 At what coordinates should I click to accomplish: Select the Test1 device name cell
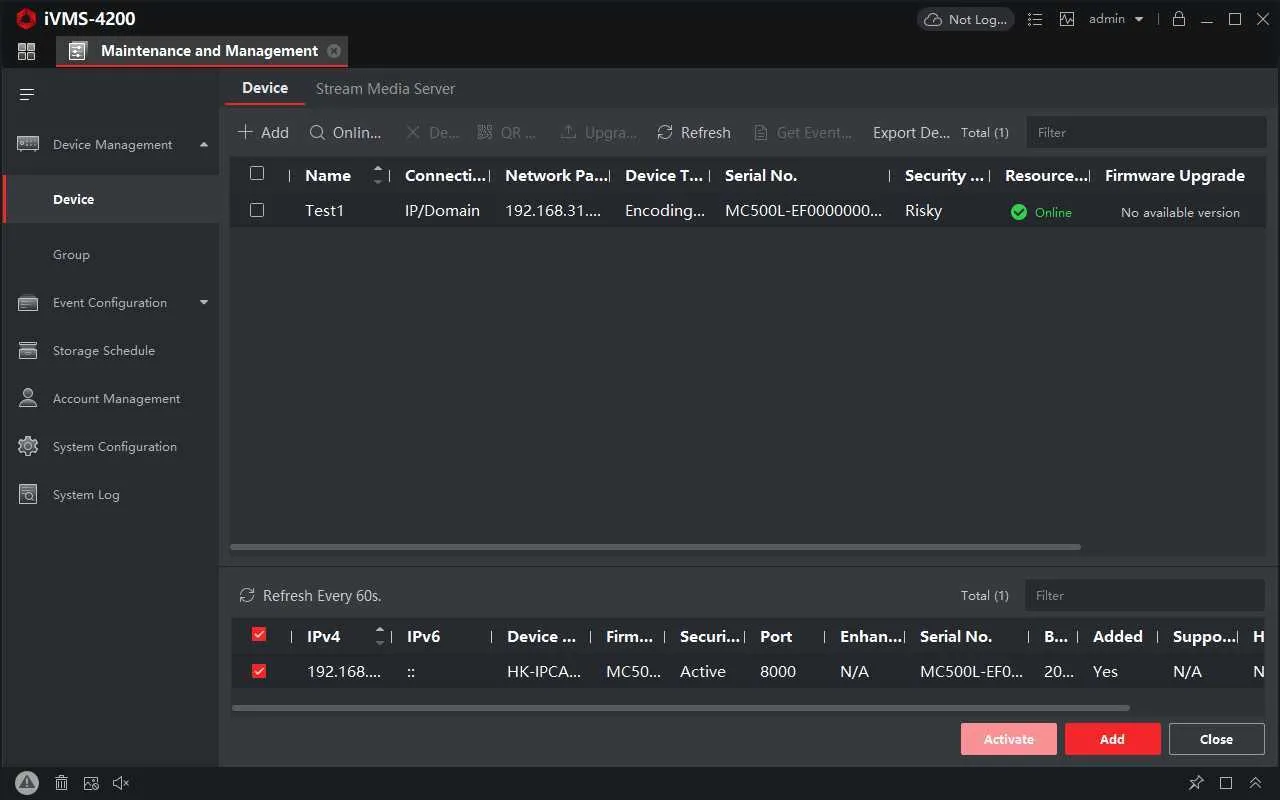[324, 211]
